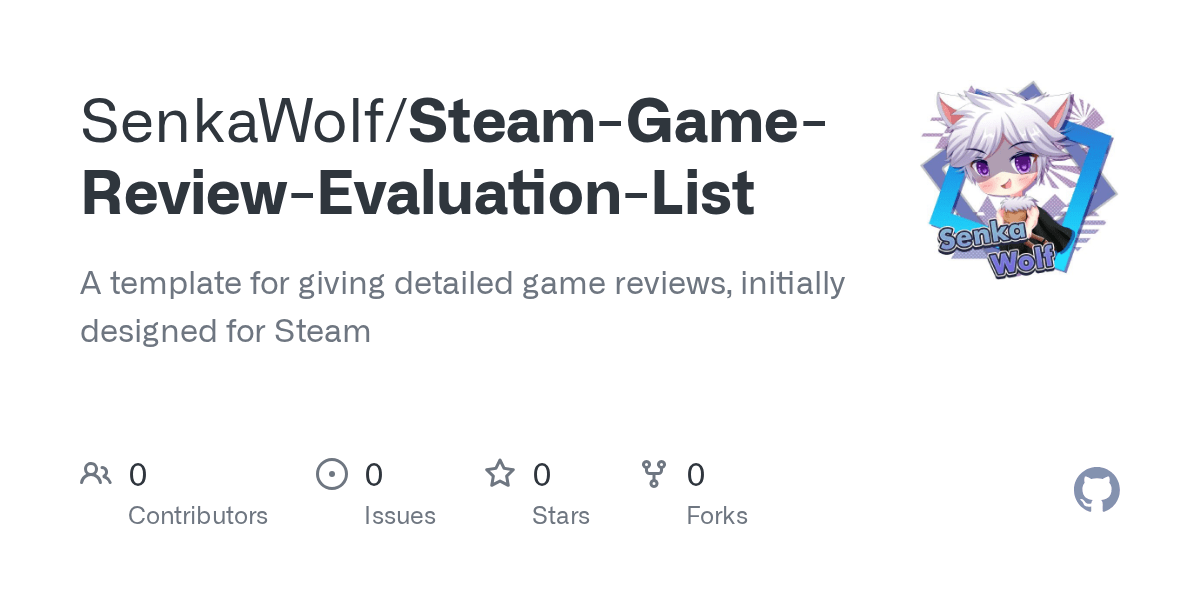Image resolution: width=1200 pixels, height=600 pixels.
Task: Click the repository description text
Action: point(462,284)
